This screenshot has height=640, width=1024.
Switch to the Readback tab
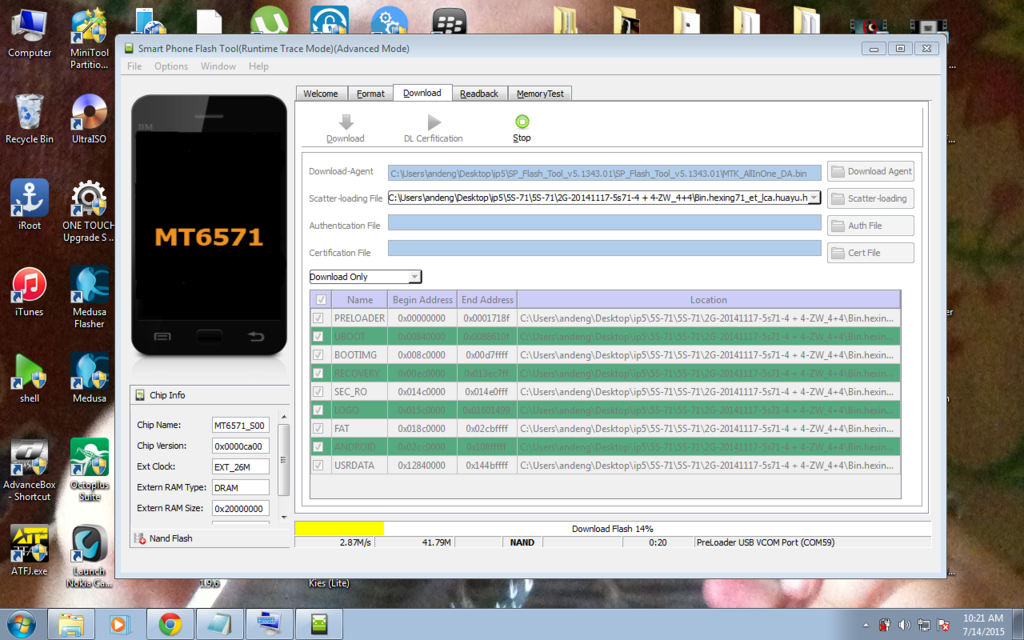click(479, 93)
